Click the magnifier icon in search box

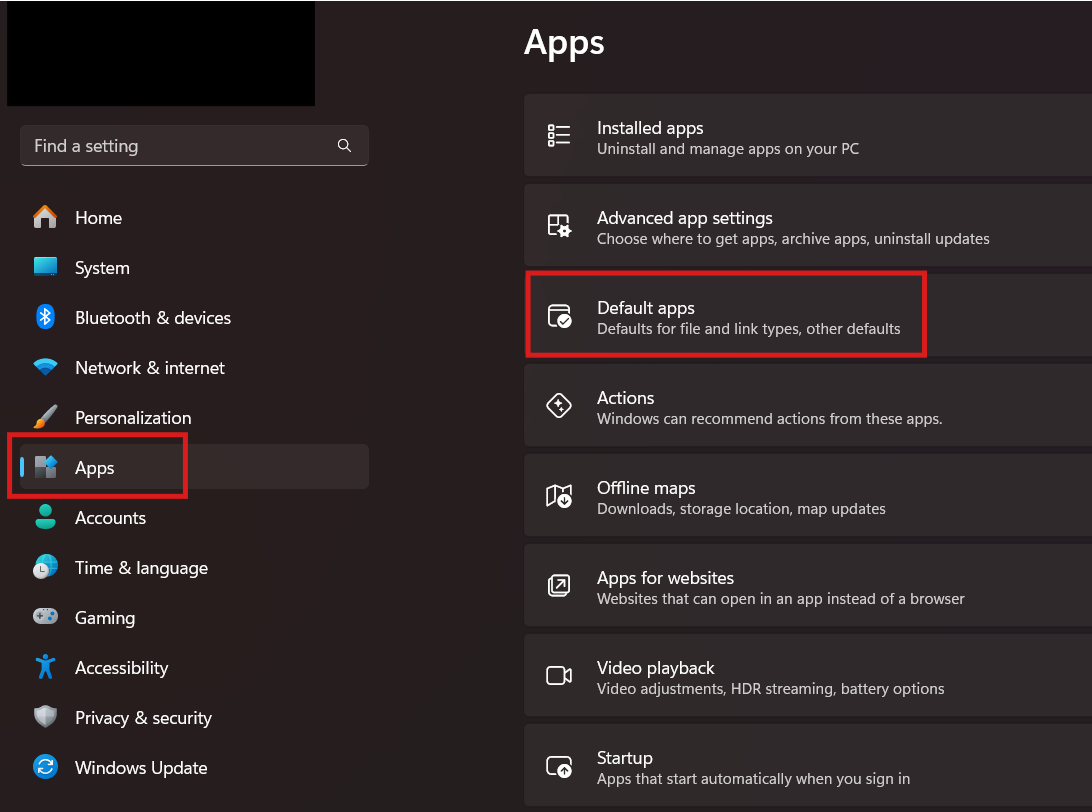click(x=344, y=146)
